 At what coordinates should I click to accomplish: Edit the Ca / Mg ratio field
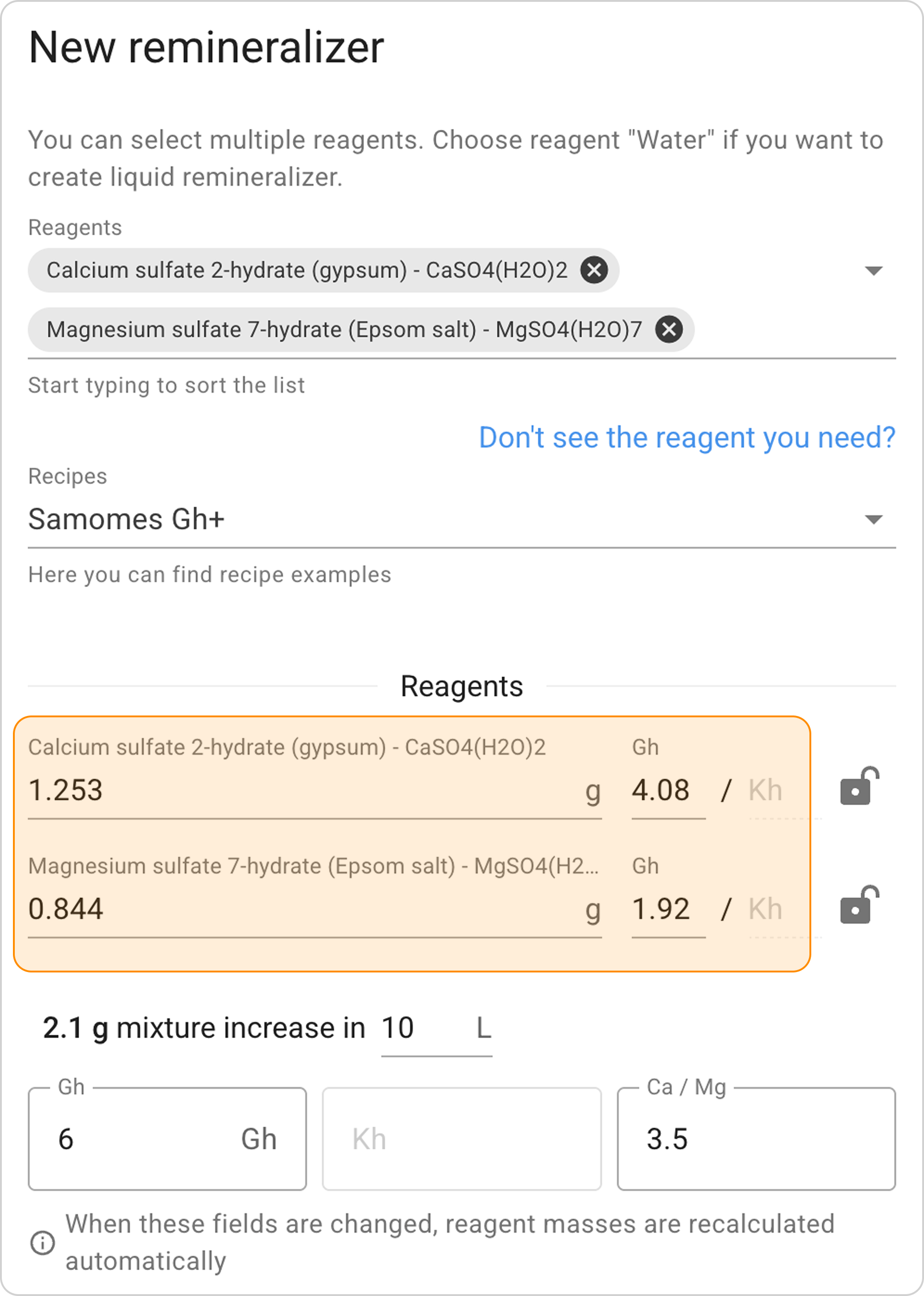click(755, 1139)
